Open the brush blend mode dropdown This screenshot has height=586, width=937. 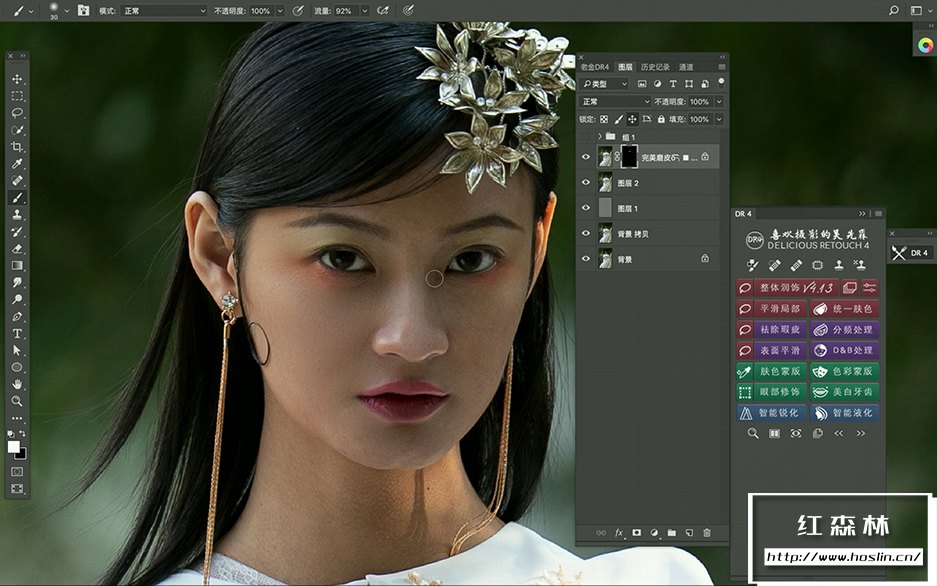[163, 10]
